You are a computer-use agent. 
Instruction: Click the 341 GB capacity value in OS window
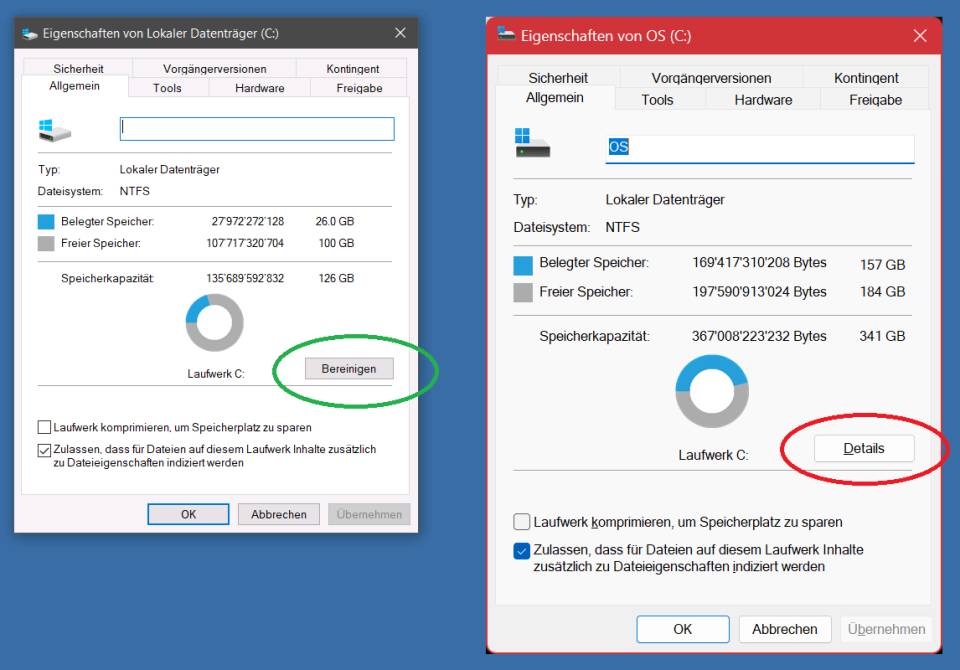click(882, 336)
